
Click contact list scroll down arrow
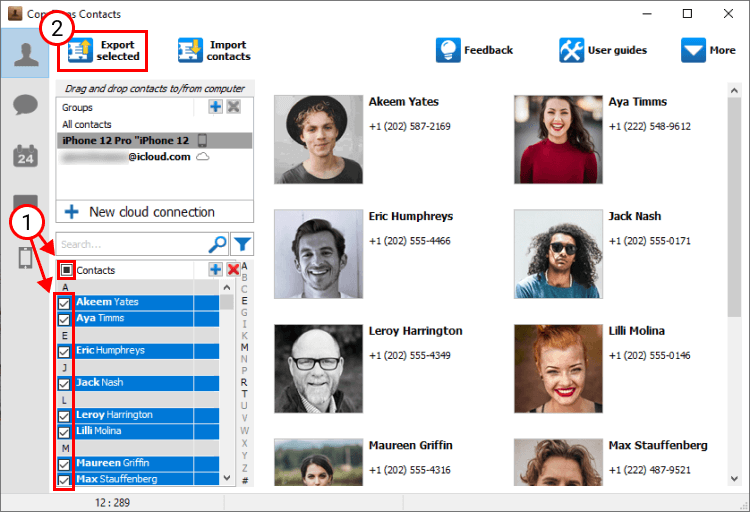(227, 478)
